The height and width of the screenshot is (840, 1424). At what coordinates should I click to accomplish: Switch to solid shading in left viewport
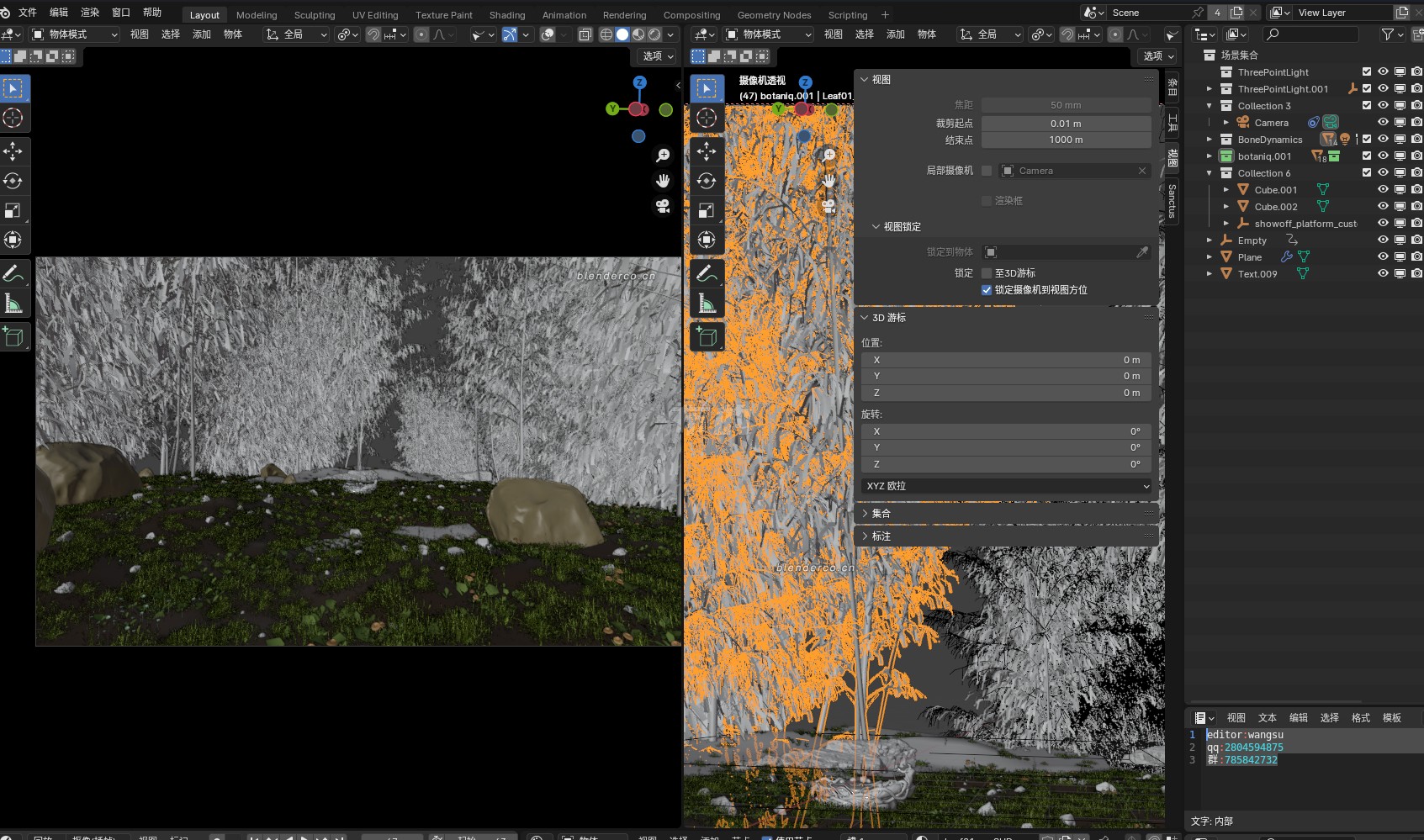point(622,34)
